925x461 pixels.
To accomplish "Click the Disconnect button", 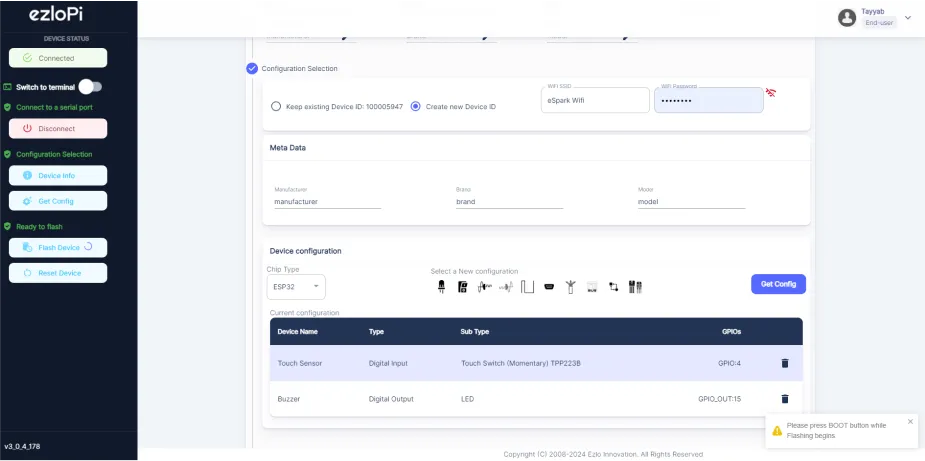I will [58, 128].
